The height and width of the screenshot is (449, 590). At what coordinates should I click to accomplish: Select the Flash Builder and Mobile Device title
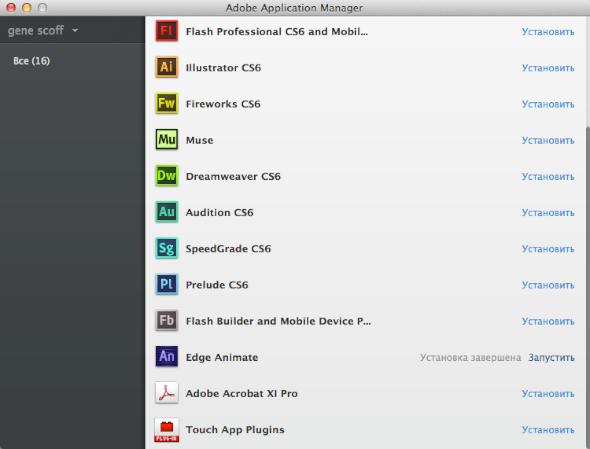(278, 321)
